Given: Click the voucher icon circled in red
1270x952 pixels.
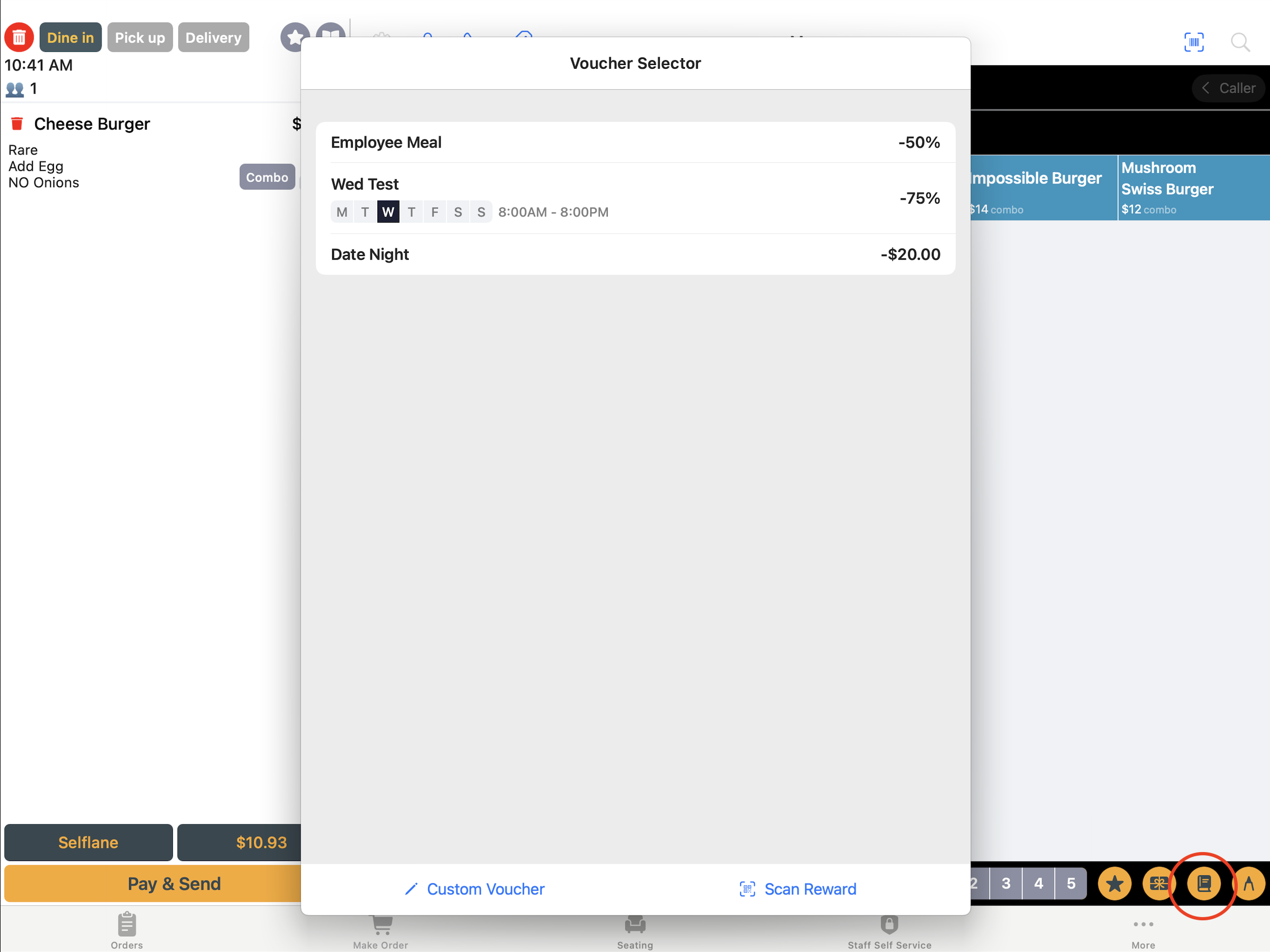Looking at the screenshot, I should coord(1203,883).
